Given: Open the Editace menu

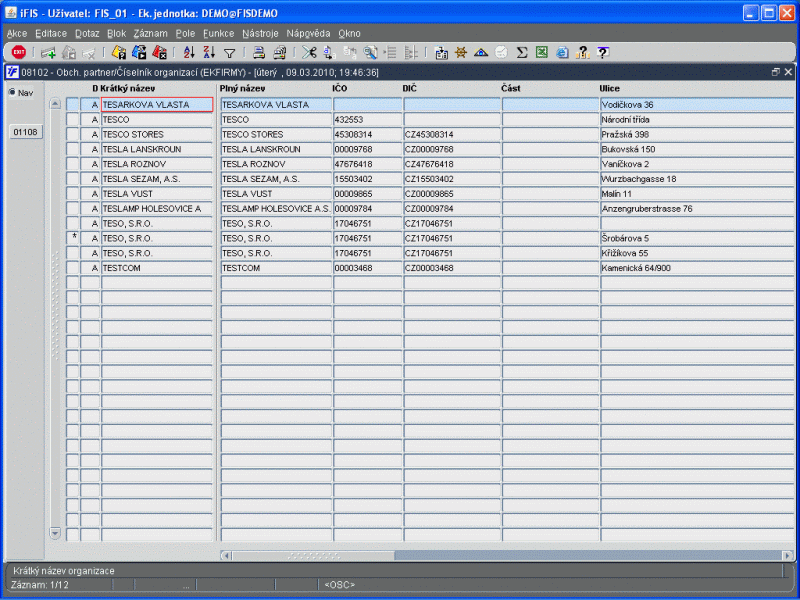Looking at the screenshot, I should click(x=51, y=34).
